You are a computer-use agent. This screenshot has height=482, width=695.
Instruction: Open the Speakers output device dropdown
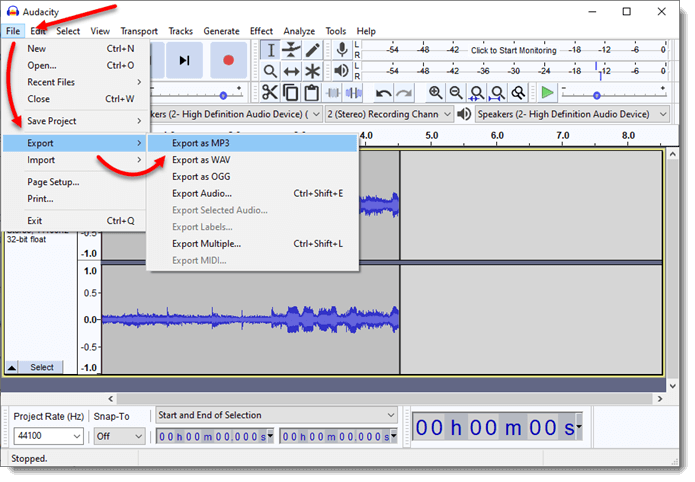click(x=572, y=114)
